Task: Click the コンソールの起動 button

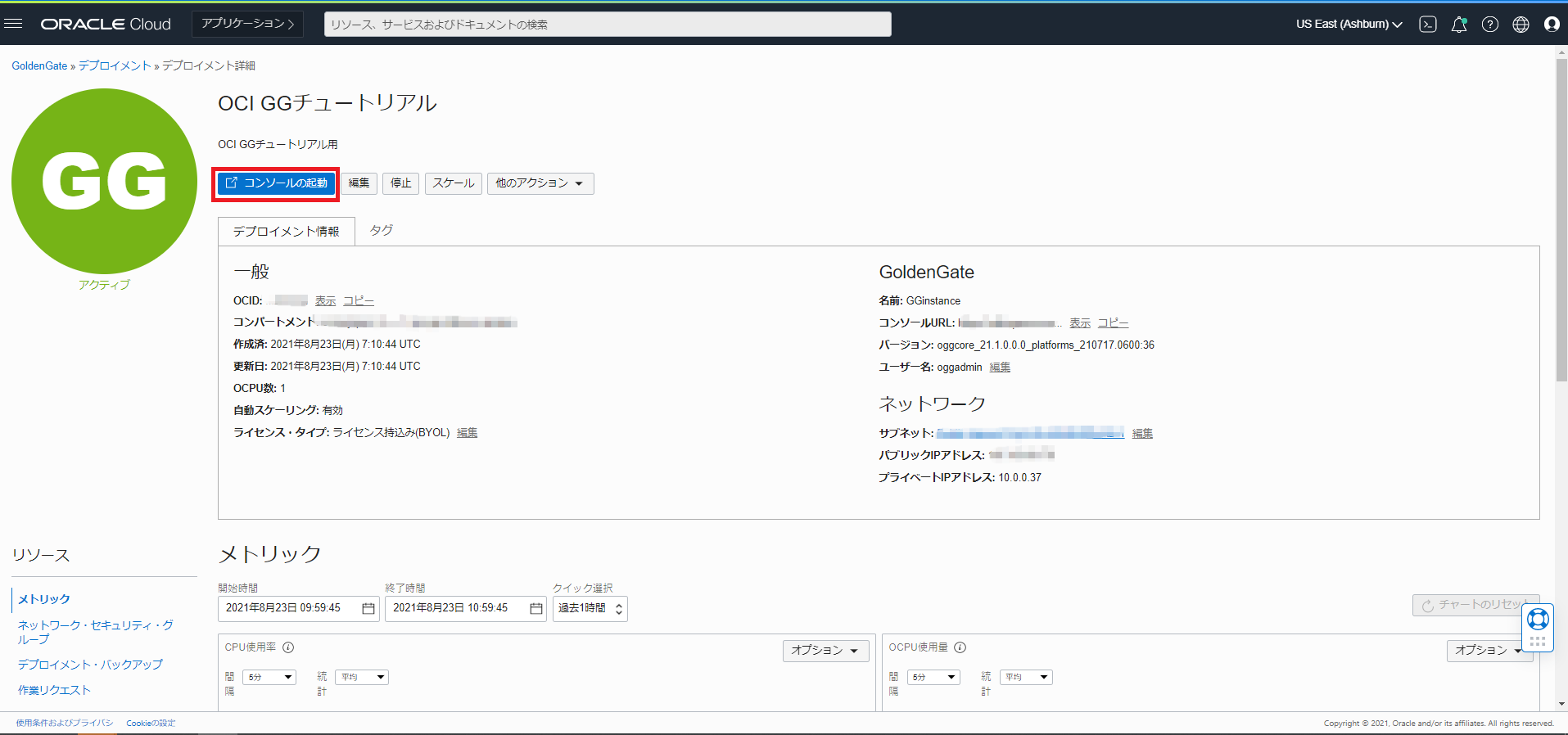Action: tap(277, 183)
